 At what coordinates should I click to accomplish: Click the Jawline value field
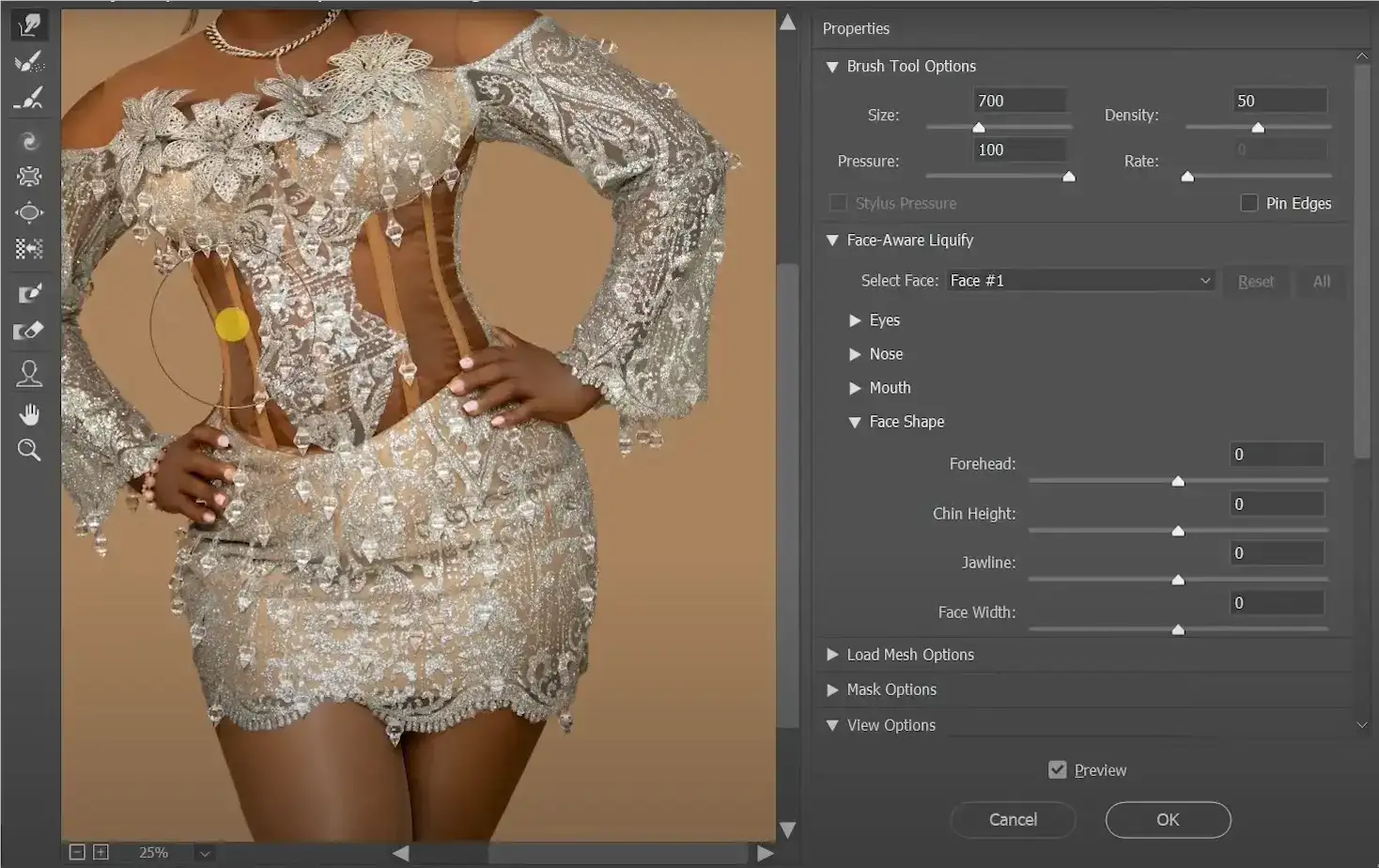pos(1278,553)
